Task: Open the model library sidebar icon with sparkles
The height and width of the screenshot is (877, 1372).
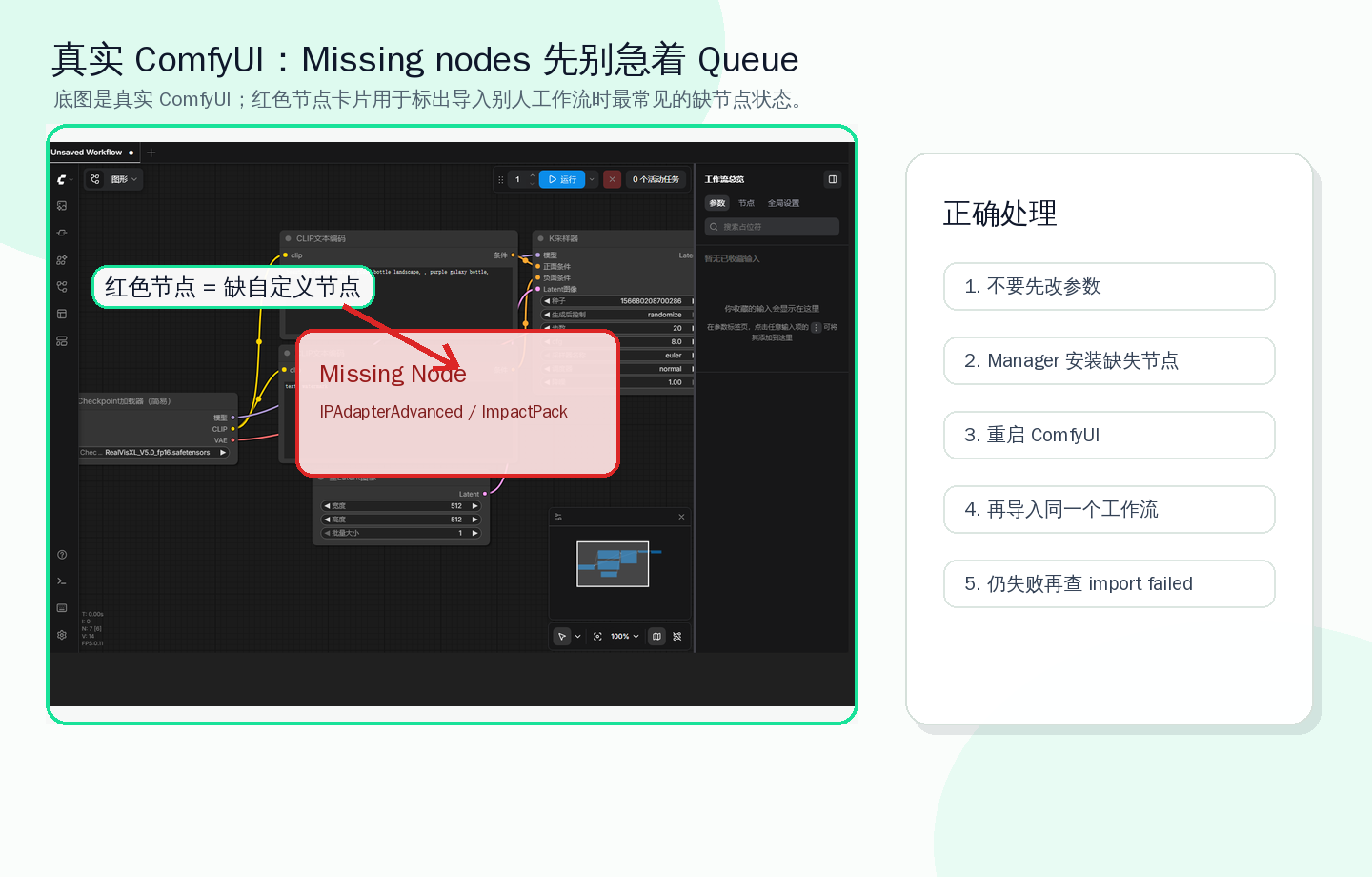Action: coord(62,259)
